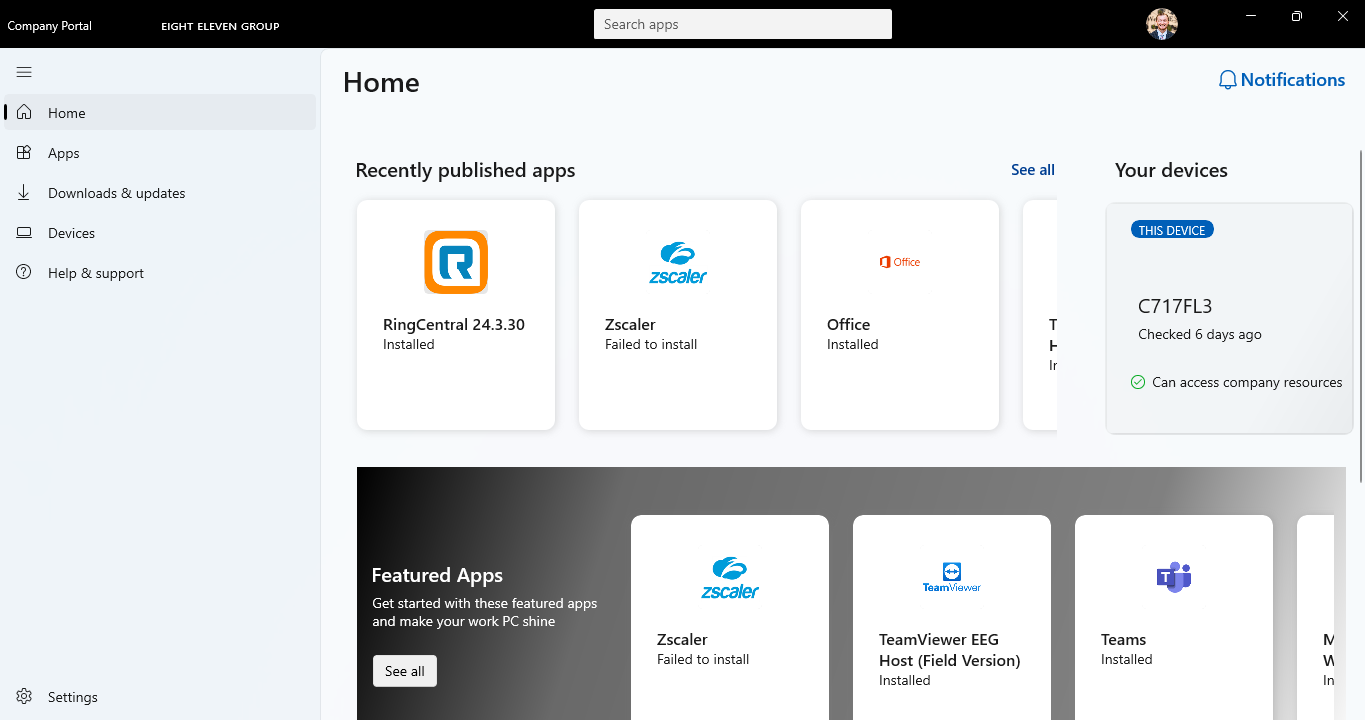This screenshot has height=720, width=1365.
Task: Open Help & support page
Action: point(160,273)
